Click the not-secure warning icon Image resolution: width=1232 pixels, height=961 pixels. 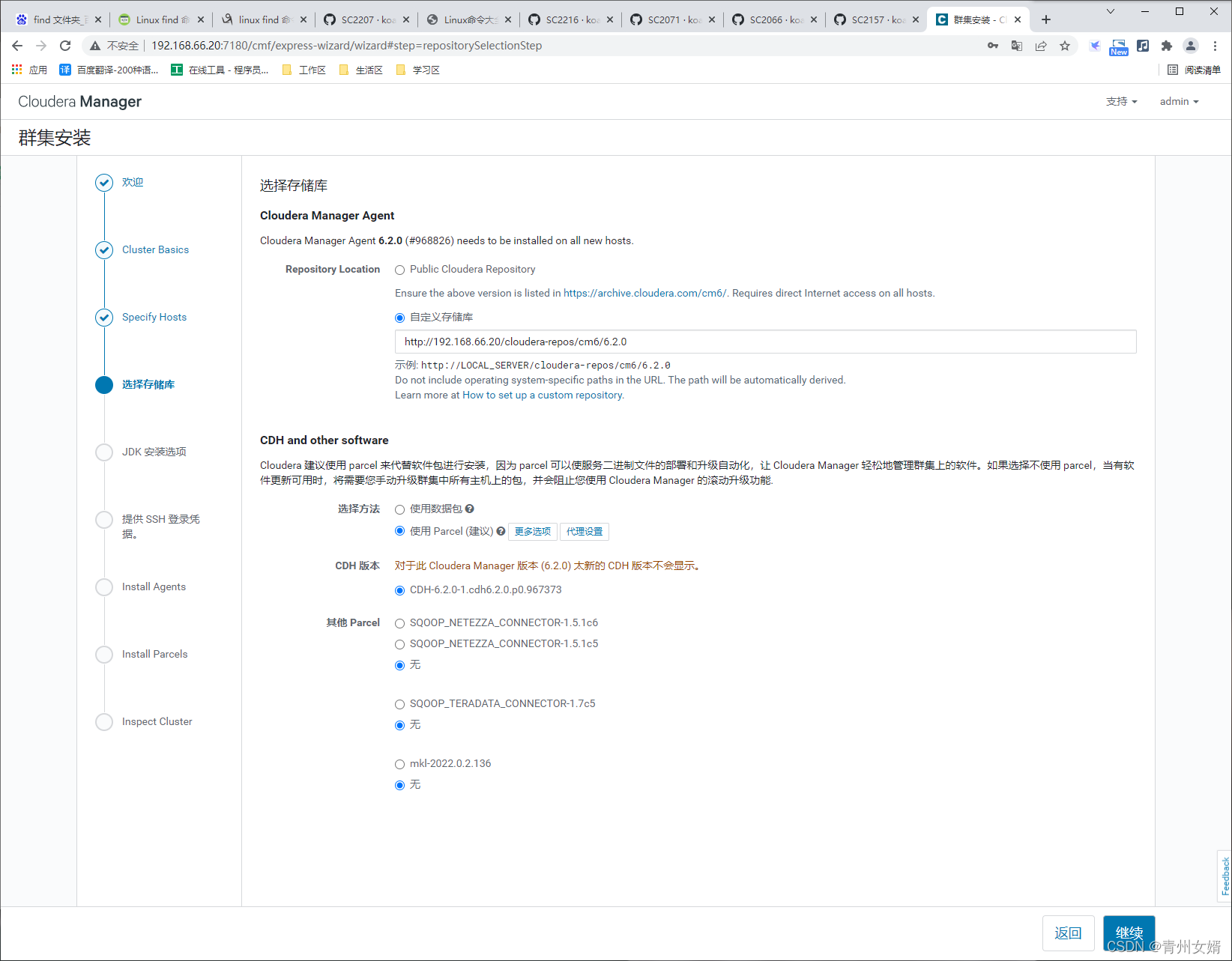pyautogui.click(x=95, y=46)
